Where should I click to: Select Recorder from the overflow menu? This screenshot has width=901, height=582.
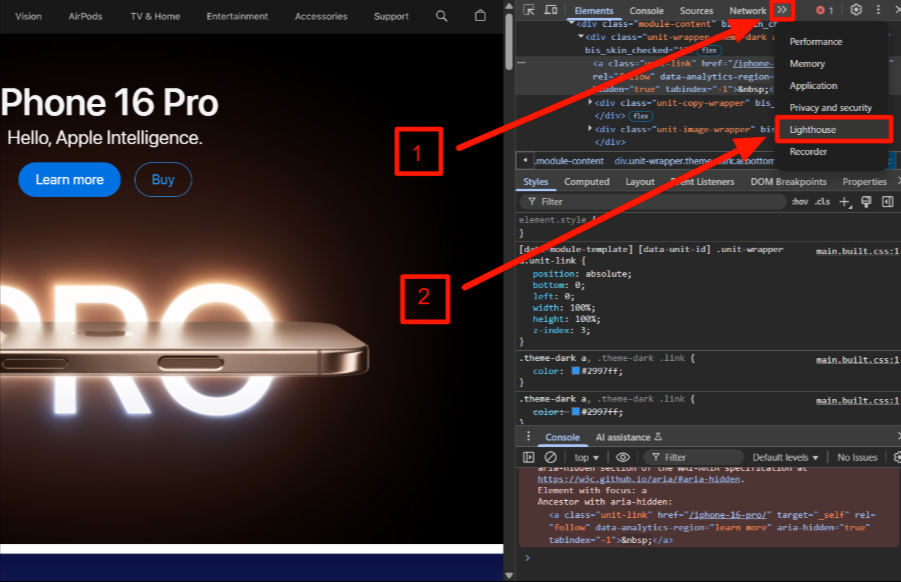(808, 152)
